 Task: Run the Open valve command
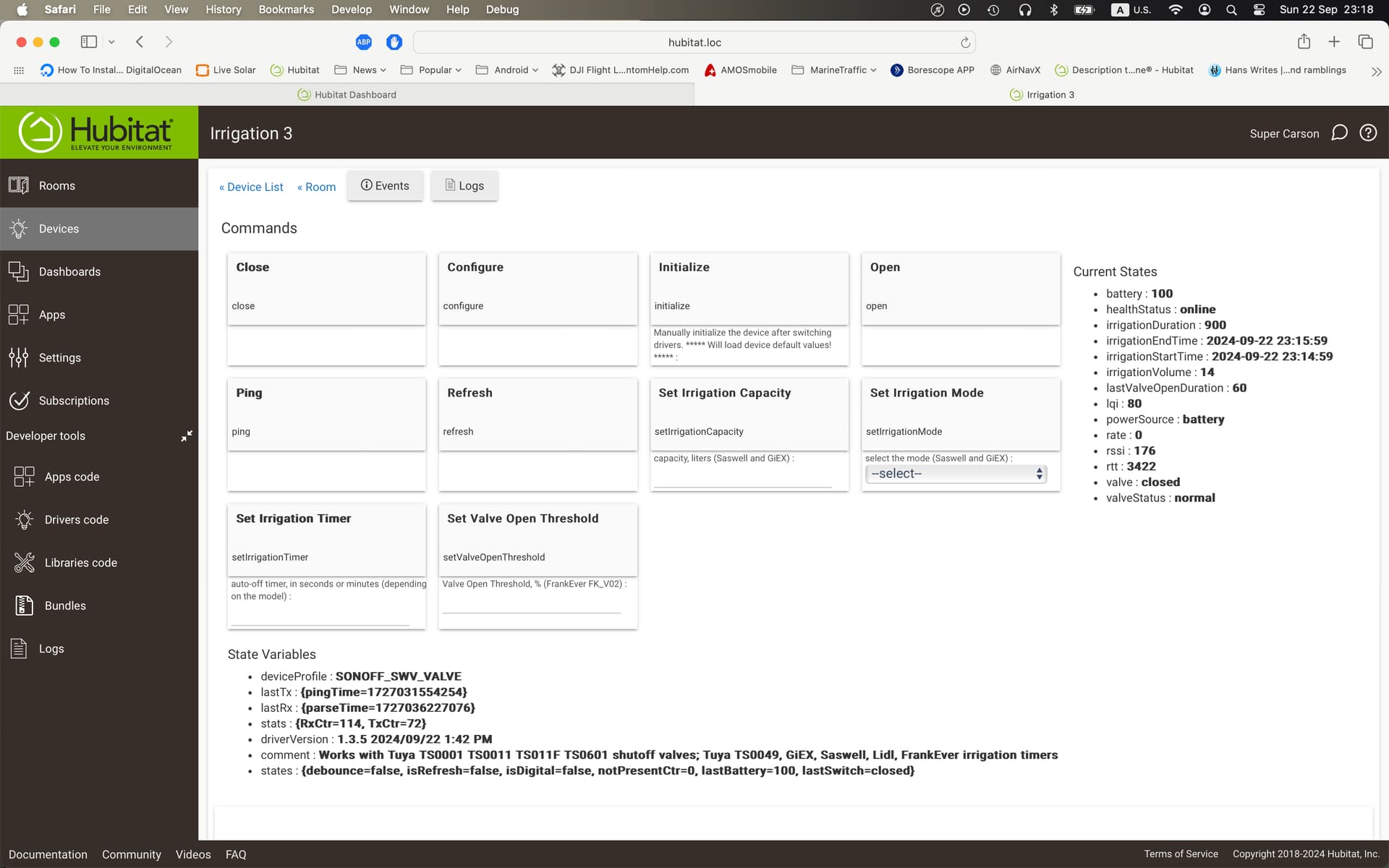point(961,288)
